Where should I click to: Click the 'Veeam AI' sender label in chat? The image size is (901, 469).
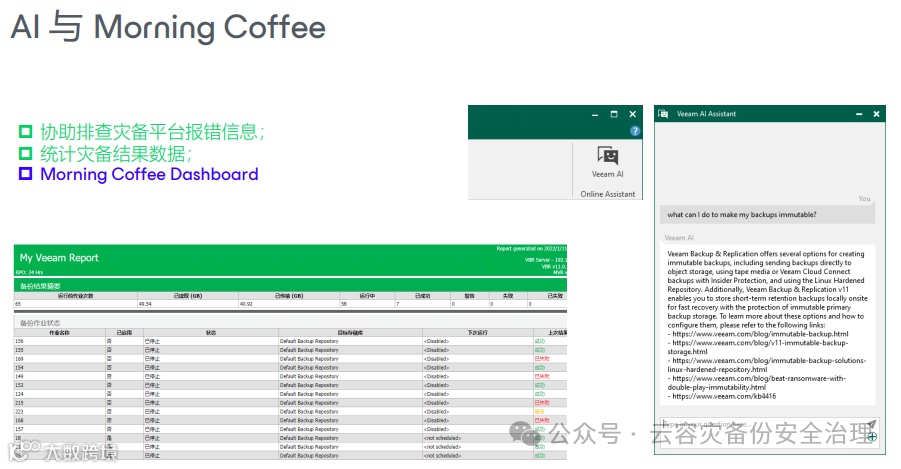point(679,237)
